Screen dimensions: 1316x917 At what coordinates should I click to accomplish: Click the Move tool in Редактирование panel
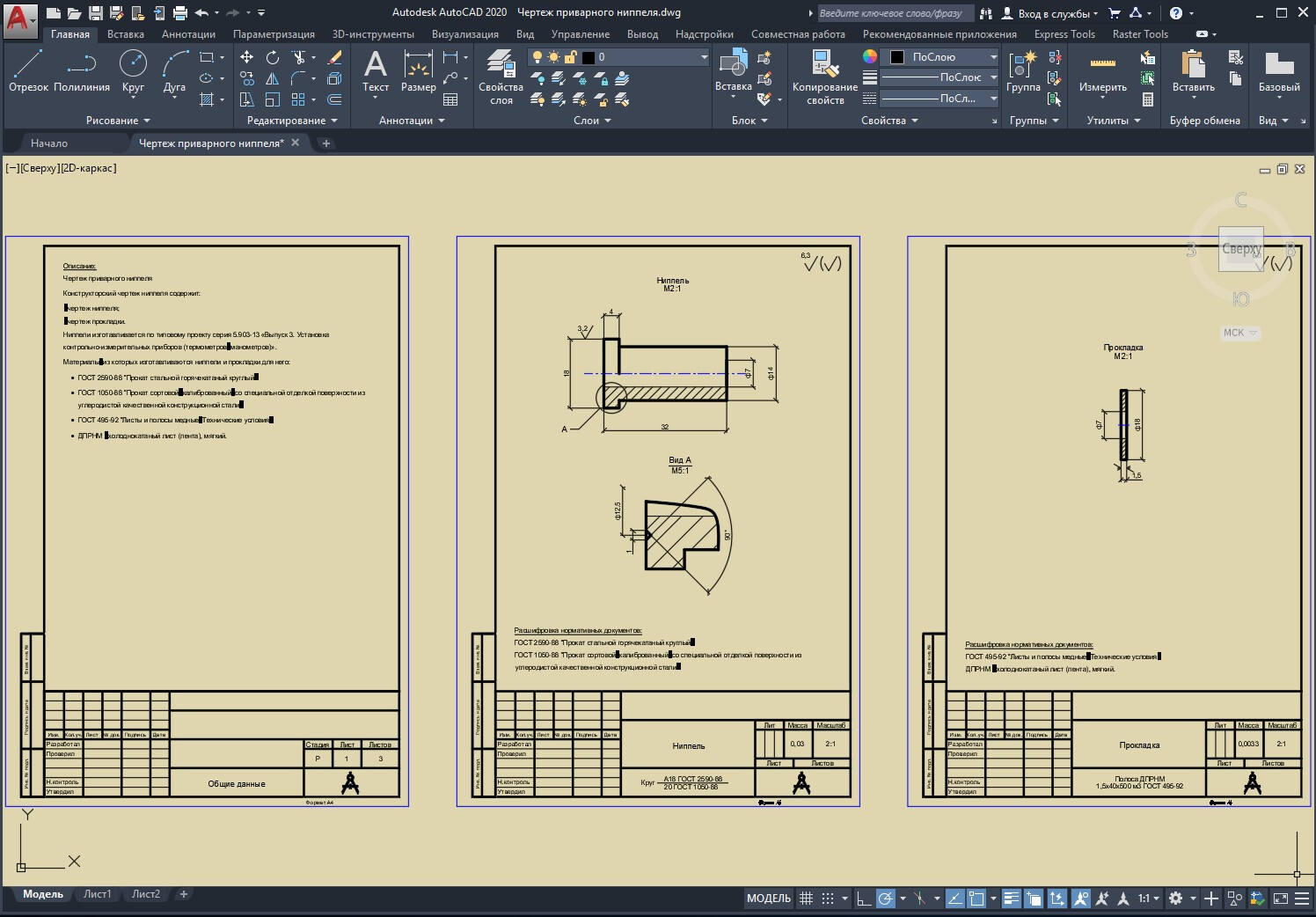(x=247, y=57)
